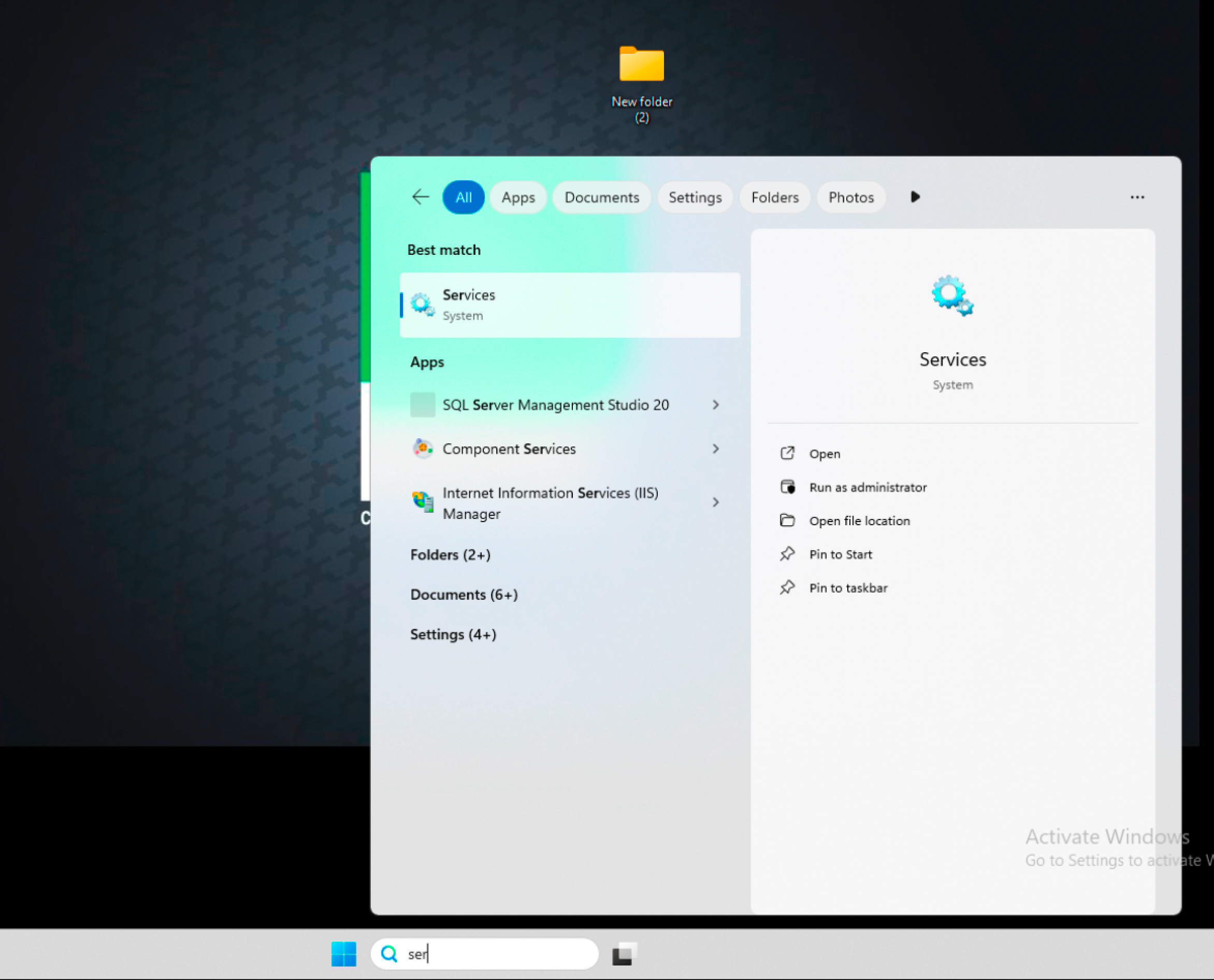Image resolution: width=1214 pixels, height=980 pixels.
Task: Expand SQL Server Management Studio 20 chevron
Action: coord(716,405)
